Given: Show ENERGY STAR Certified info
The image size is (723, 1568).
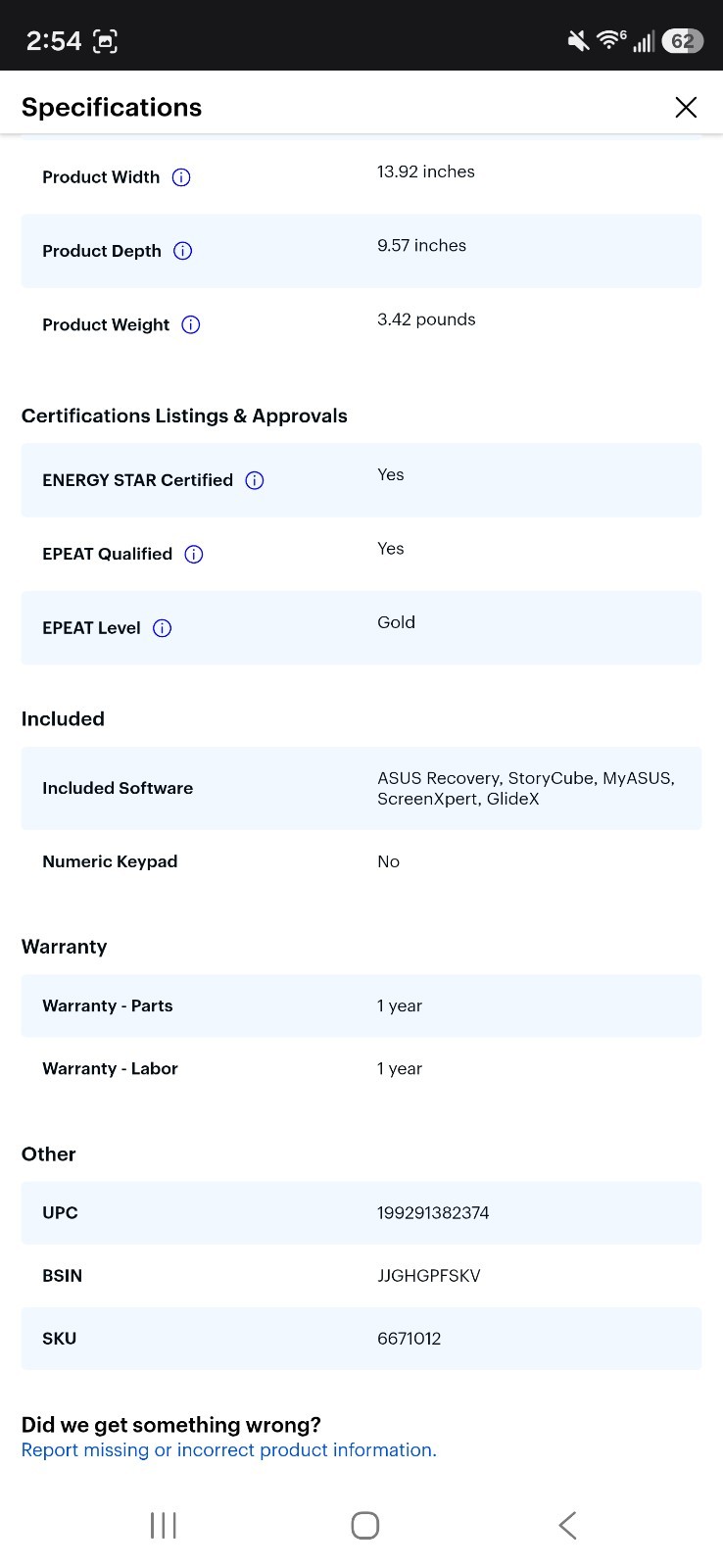Looking at the screenshot, I should pos(255,480).
